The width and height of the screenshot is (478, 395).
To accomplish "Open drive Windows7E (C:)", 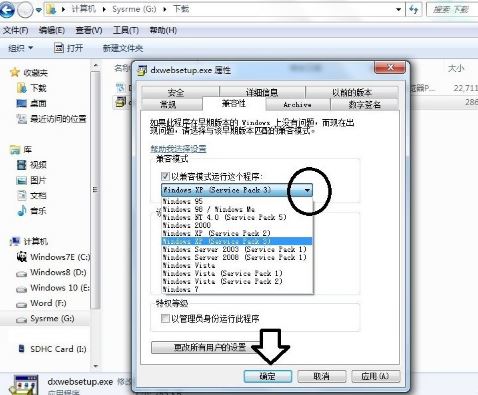I will (x=53, y=257).
